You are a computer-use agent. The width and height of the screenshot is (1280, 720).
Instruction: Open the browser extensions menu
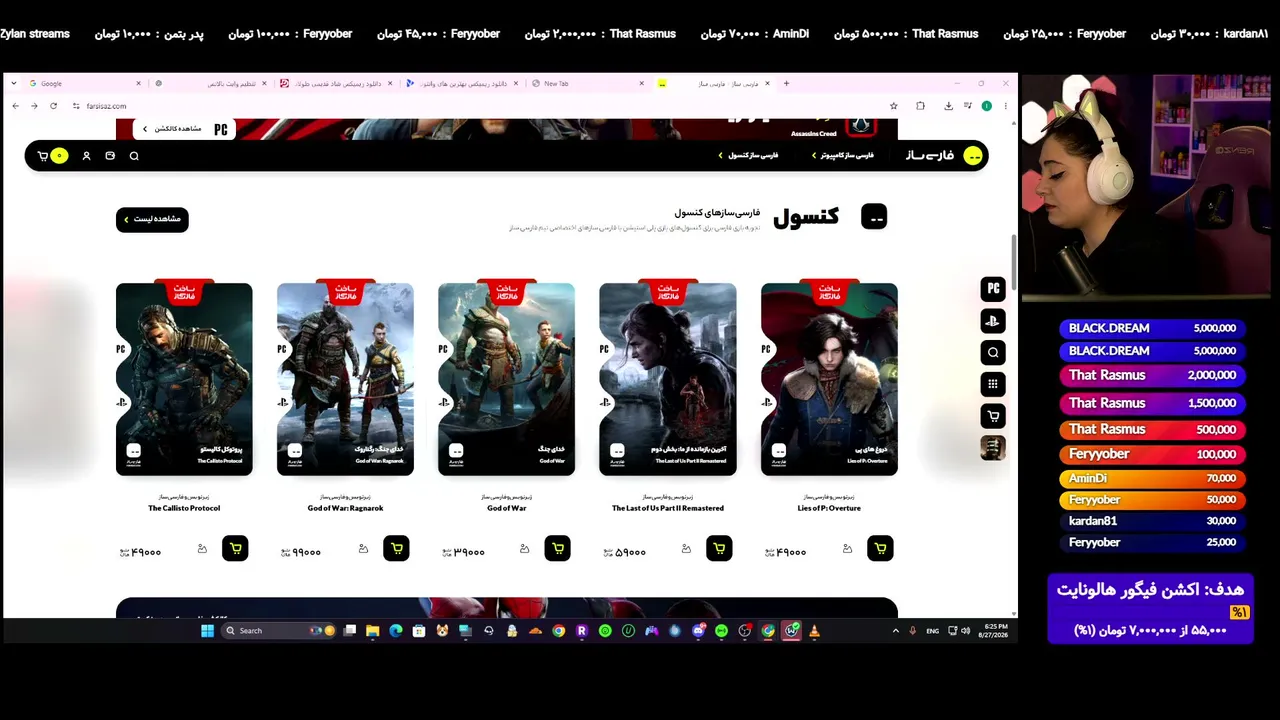click(x=920, y=106)
